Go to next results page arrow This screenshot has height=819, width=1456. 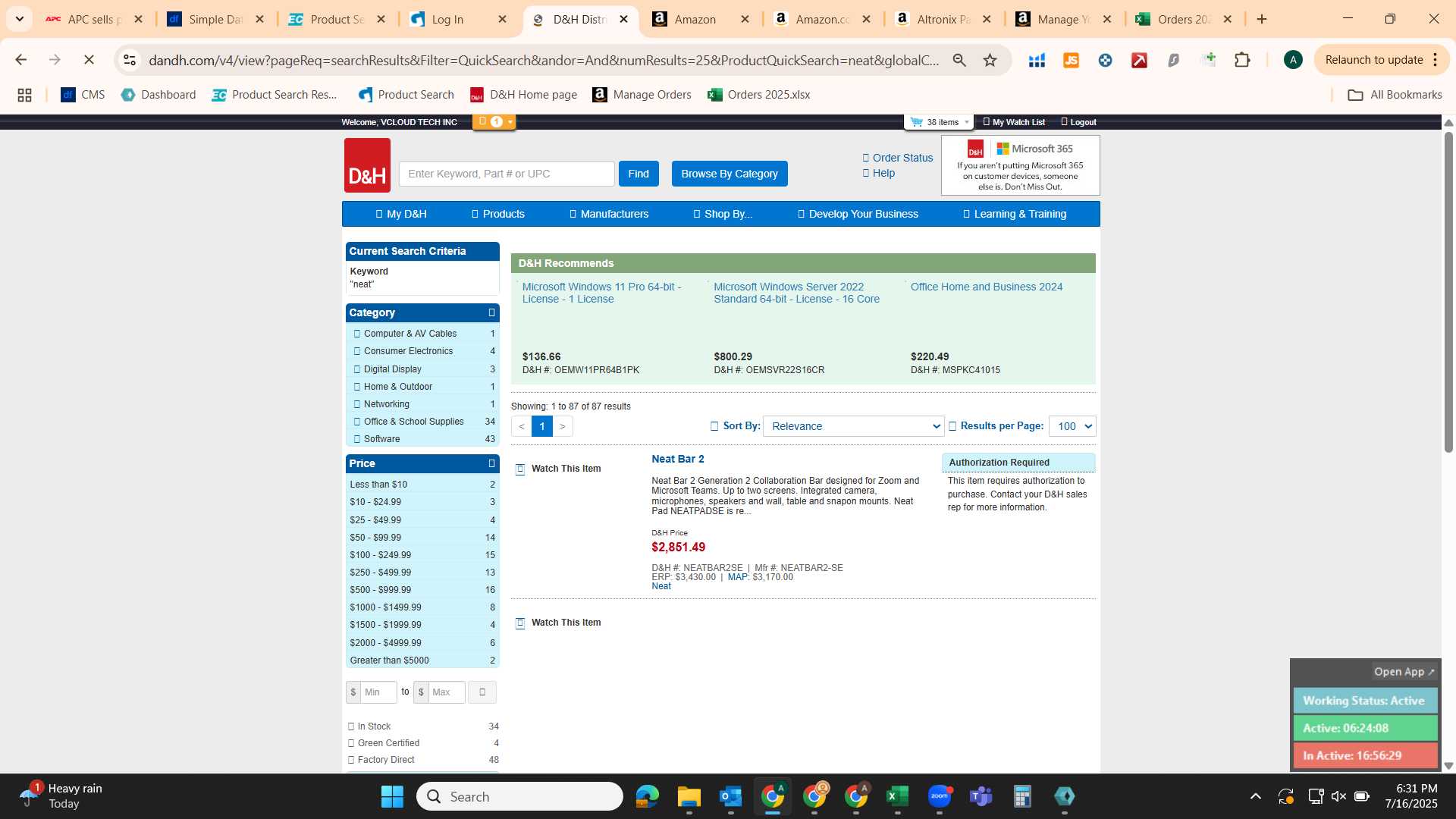click(563, 426)
